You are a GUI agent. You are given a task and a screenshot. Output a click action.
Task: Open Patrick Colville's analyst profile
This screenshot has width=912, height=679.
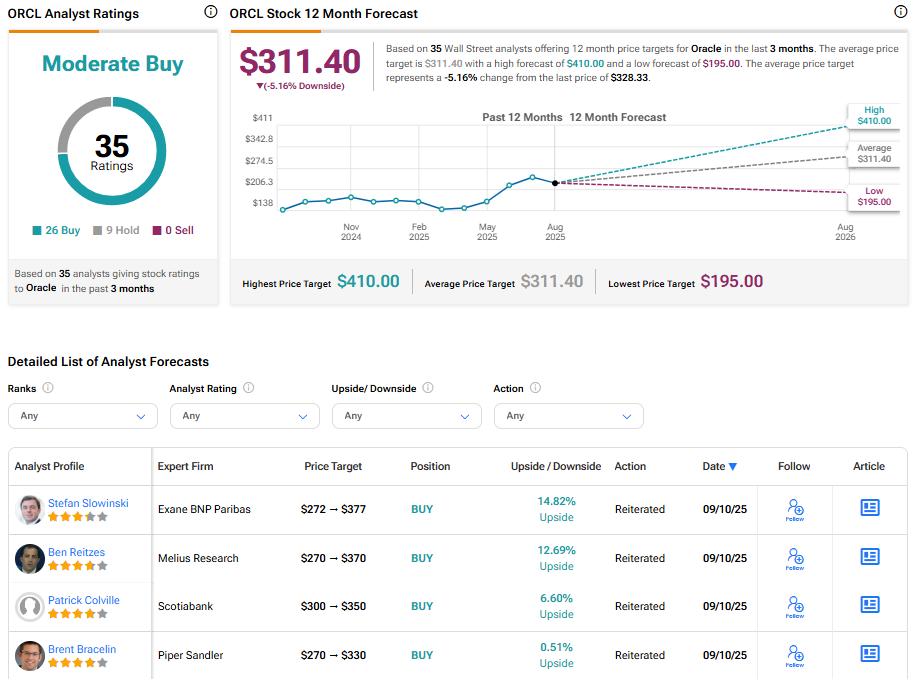(83, 600)
